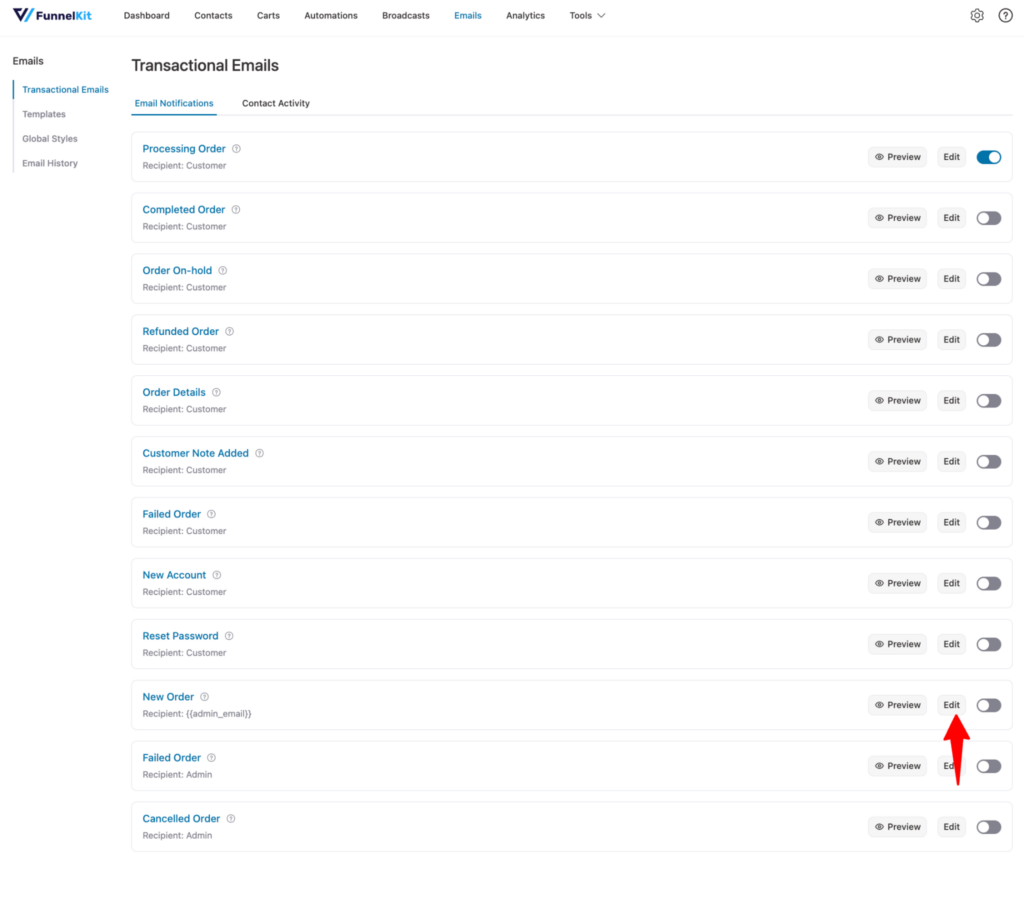Viewport: 1024px width, 900px height.
Task: Enable the Completed Order email toggle
Action: (988, 217)
